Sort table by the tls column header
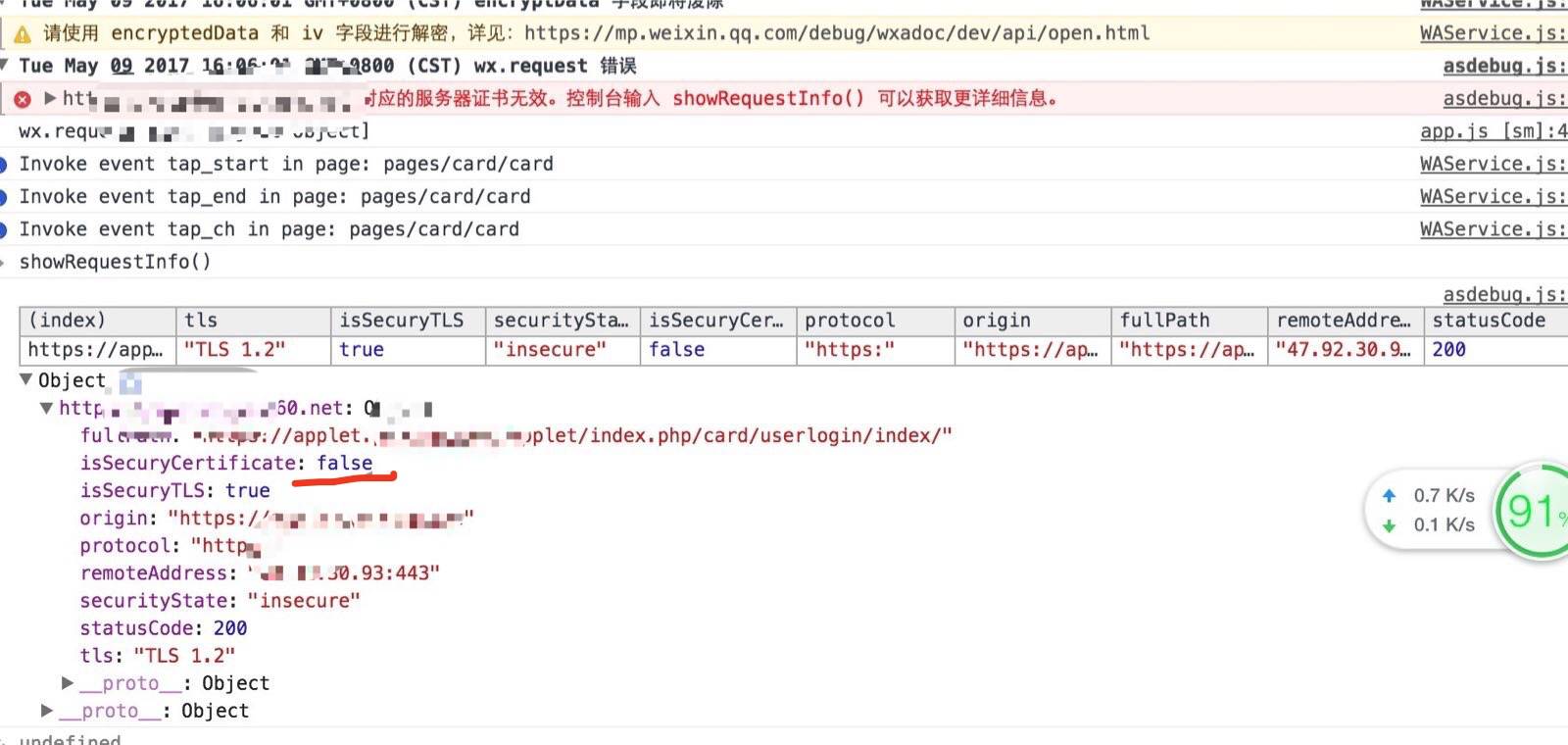1568x745 pixels. pos(253,321)
